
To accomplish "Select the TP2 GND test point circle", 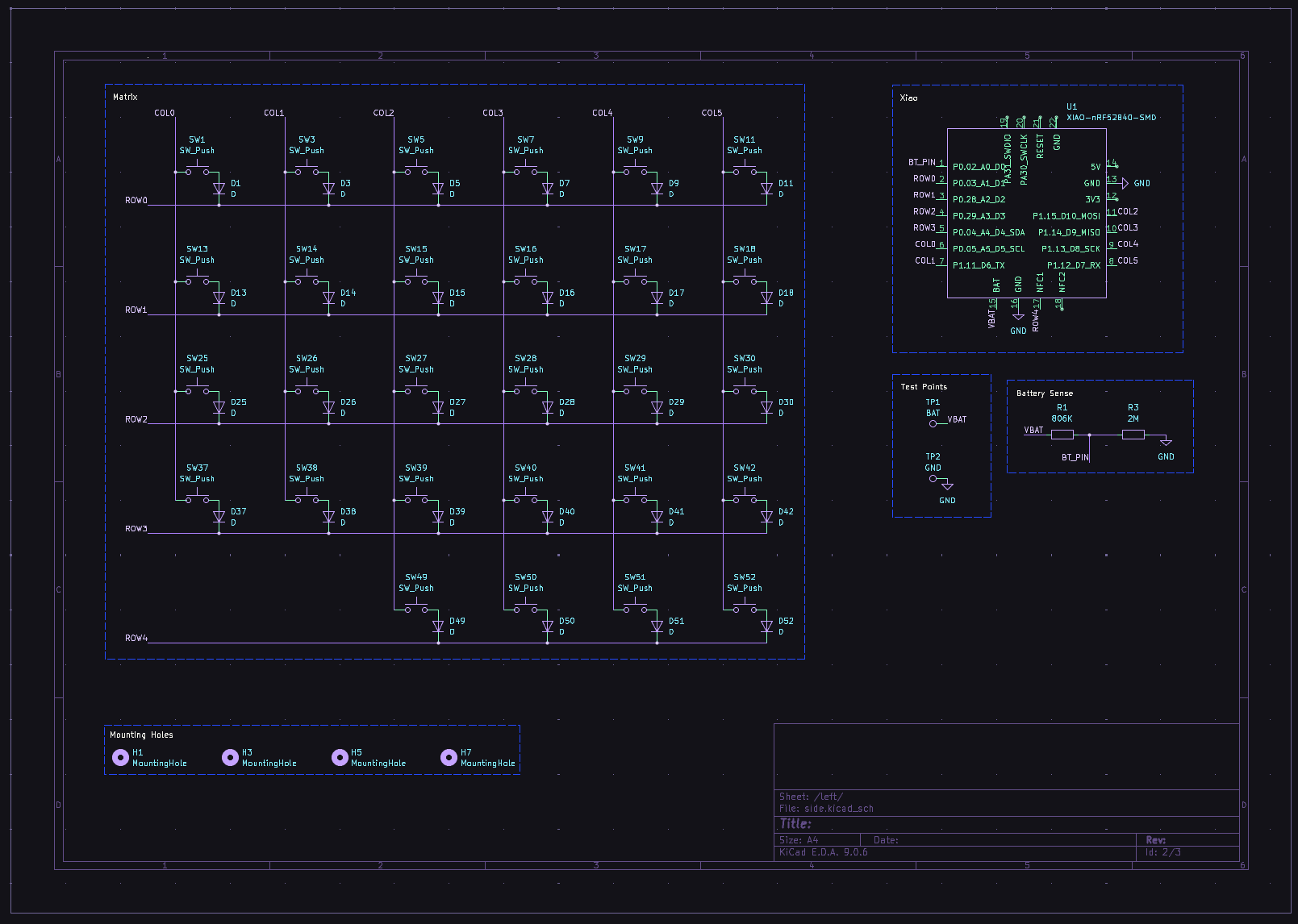I will pos(933,478).
